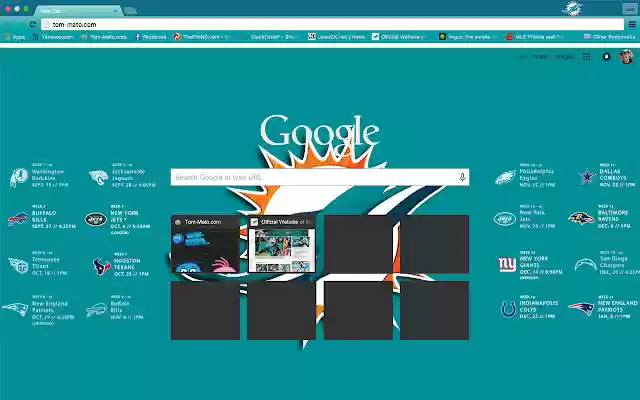The height and width of the screenshot is (400, 640).
Task: Start voice search with the microphone
Action: pyautogui.click(x=462, y=177)
